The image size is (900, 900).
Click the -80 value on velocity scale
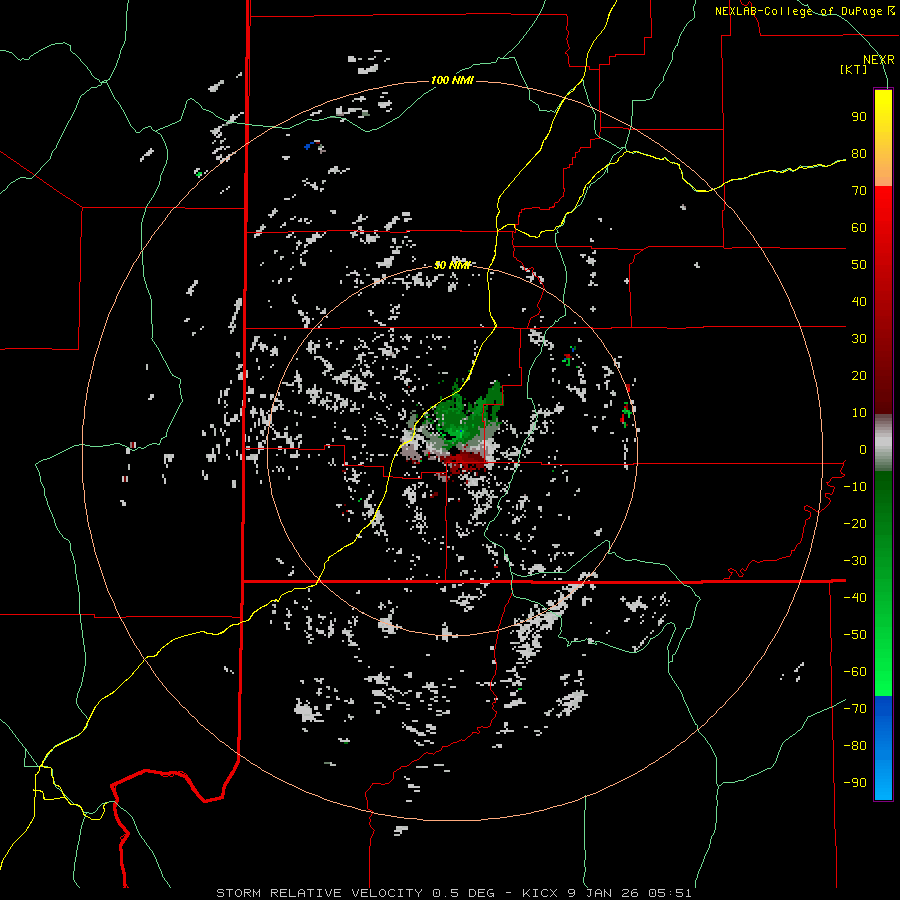click(855, 746)
